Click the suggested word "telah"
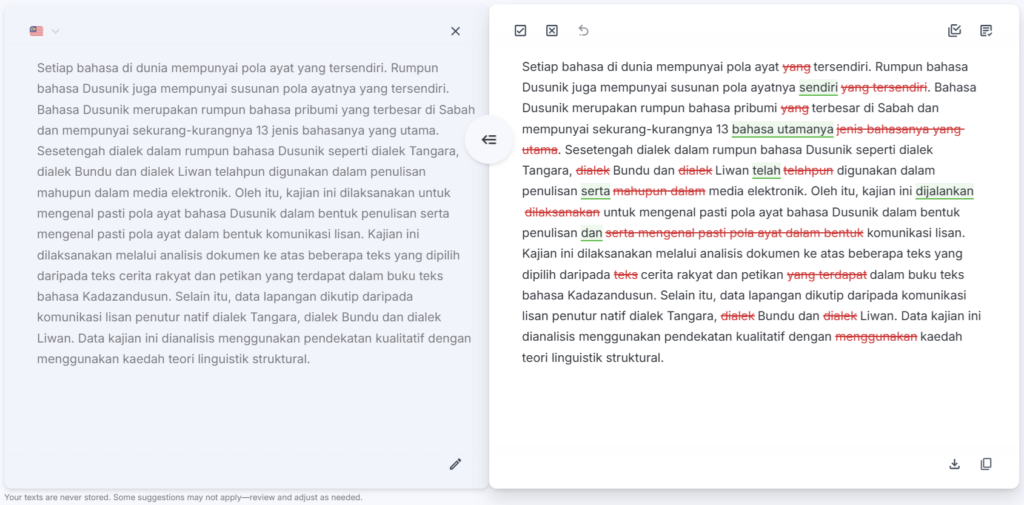Image resolution: width=1024 pixels, height=505 pixels. tap(766, 171)
